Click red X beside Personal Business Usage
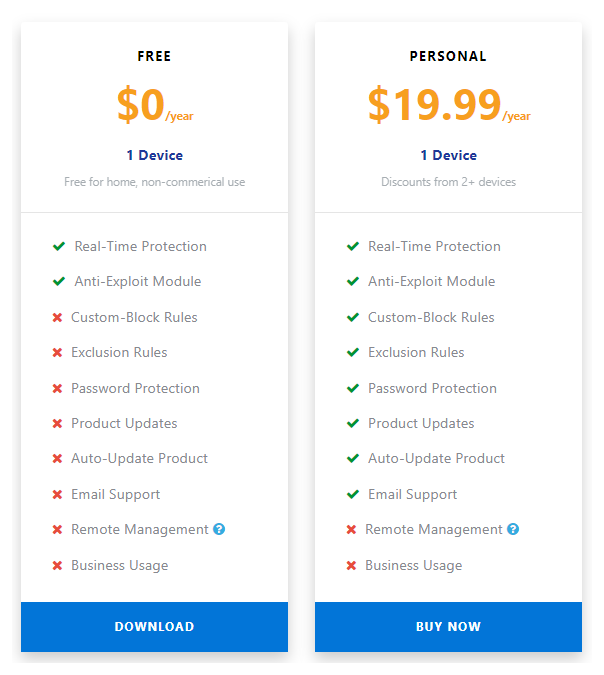This screenshot has width=604, height=675. click(351, 566)
